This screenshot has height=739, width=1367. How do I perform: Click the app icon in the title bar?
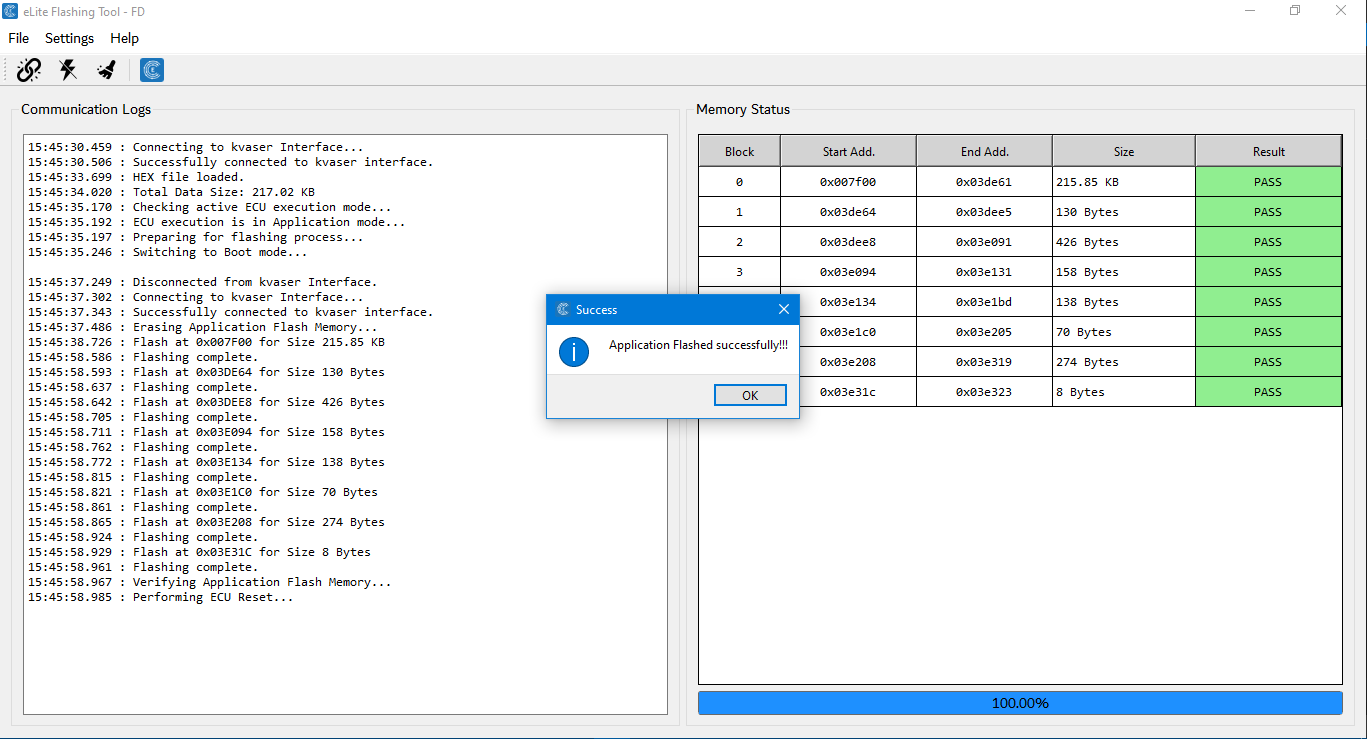[10, 11]
